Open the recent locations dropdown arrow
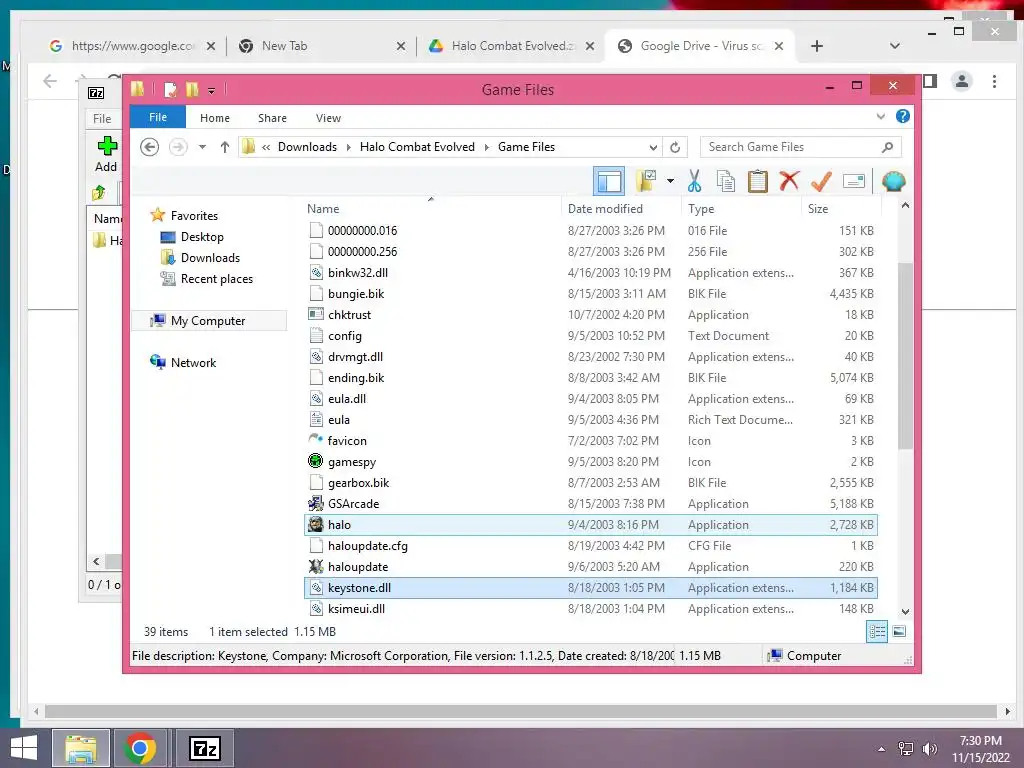1024x768 pixels. (x=202, y=147)
